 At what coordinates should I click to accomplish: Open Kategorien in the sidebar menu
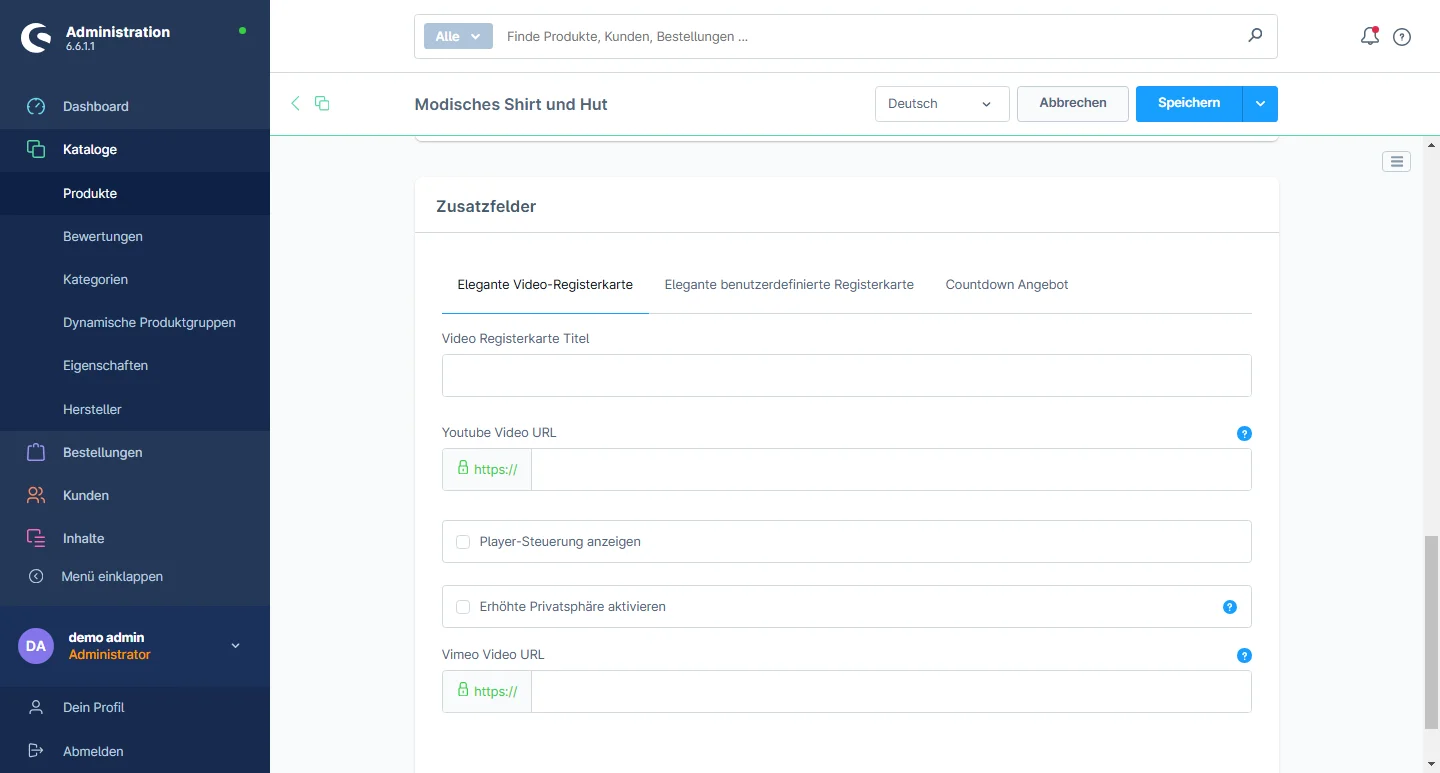pos(95,280)
